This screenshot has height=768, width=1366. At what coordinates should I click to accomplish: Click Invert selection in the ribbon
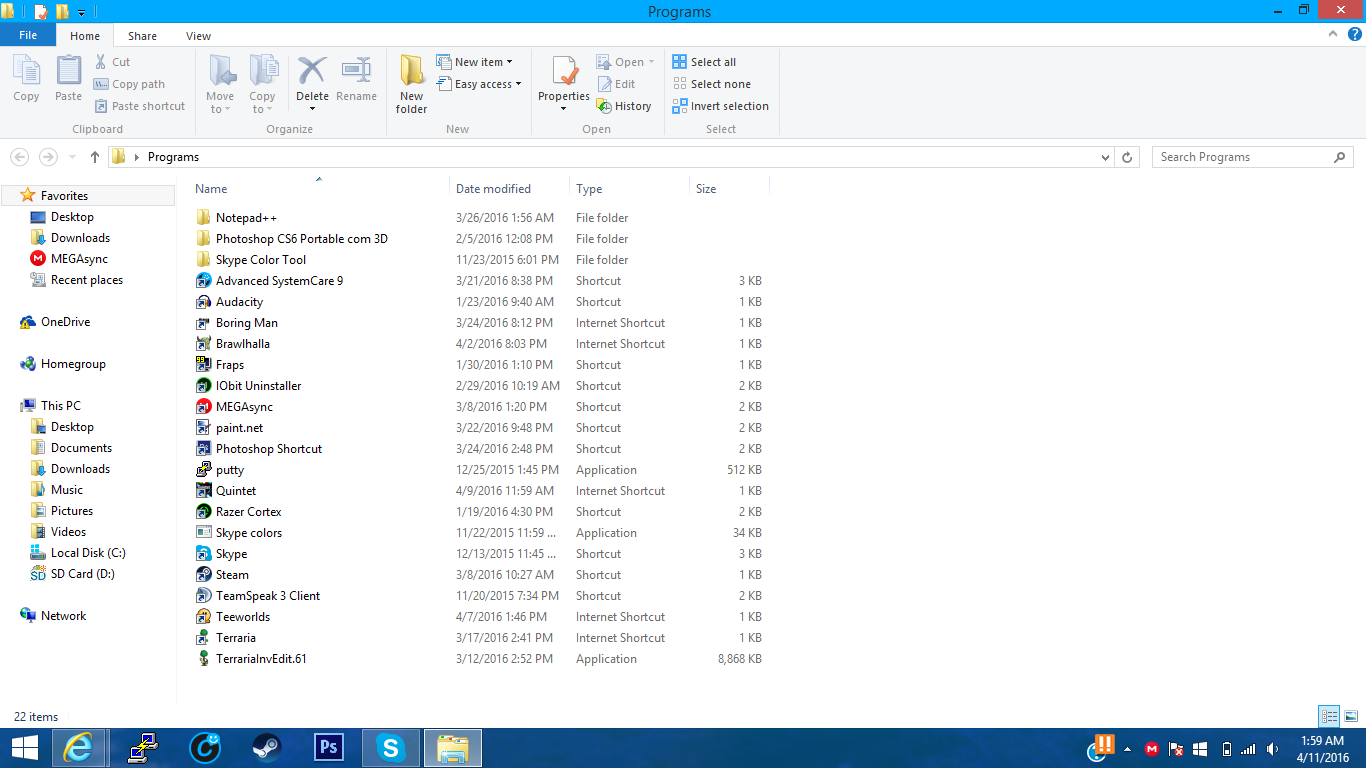click(720, 106)
